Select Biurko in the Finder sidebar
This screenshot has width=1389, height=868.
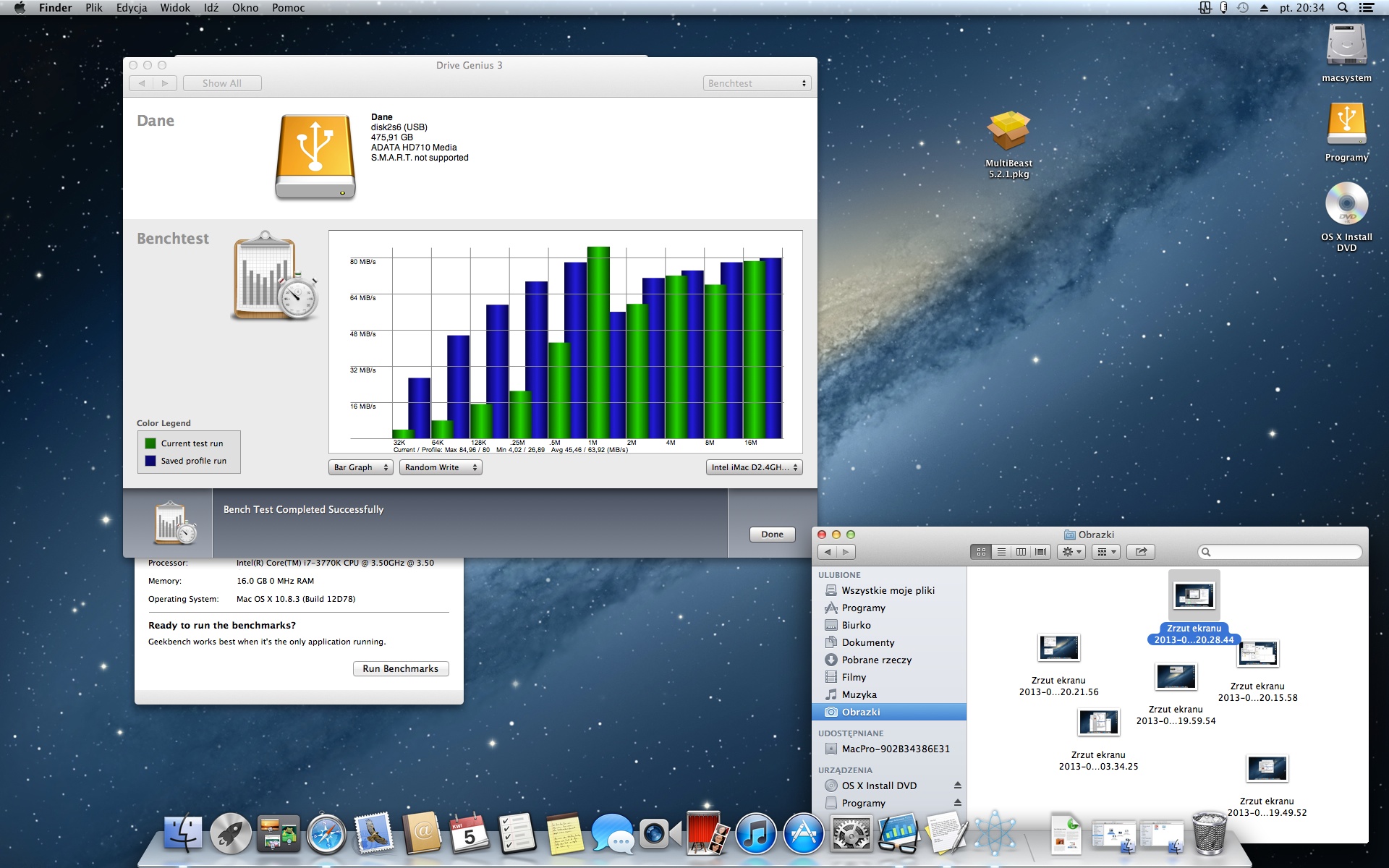[889, 625]
